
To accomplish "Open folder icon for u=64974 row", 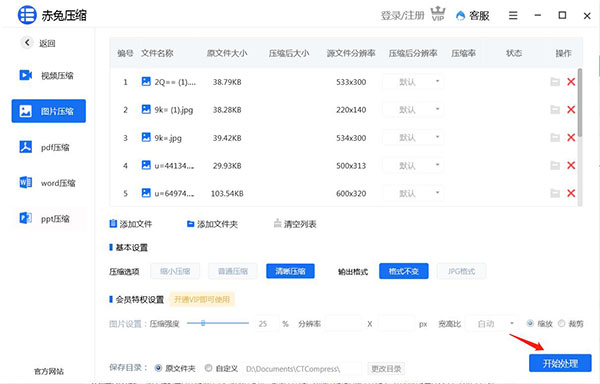I will pos(555,193).
